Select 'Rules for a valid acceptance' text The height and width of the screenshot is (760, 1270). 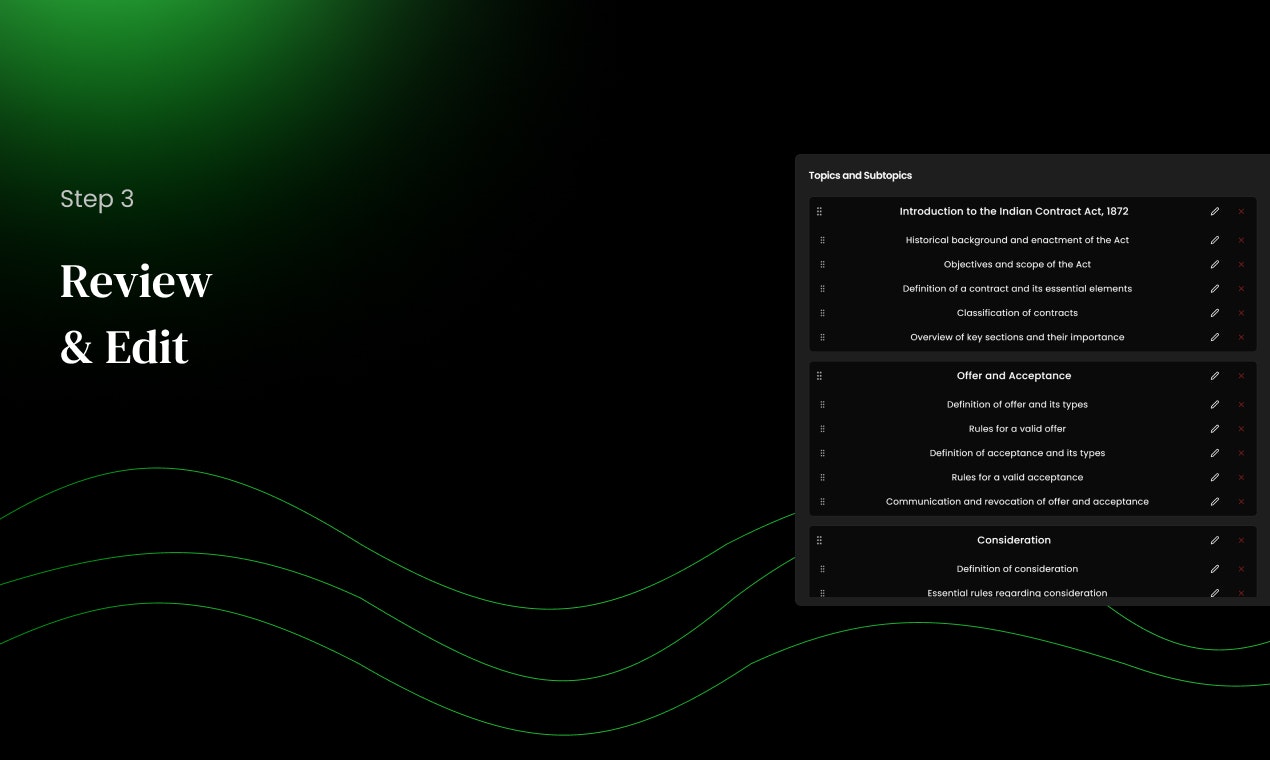click(1017, 477)
